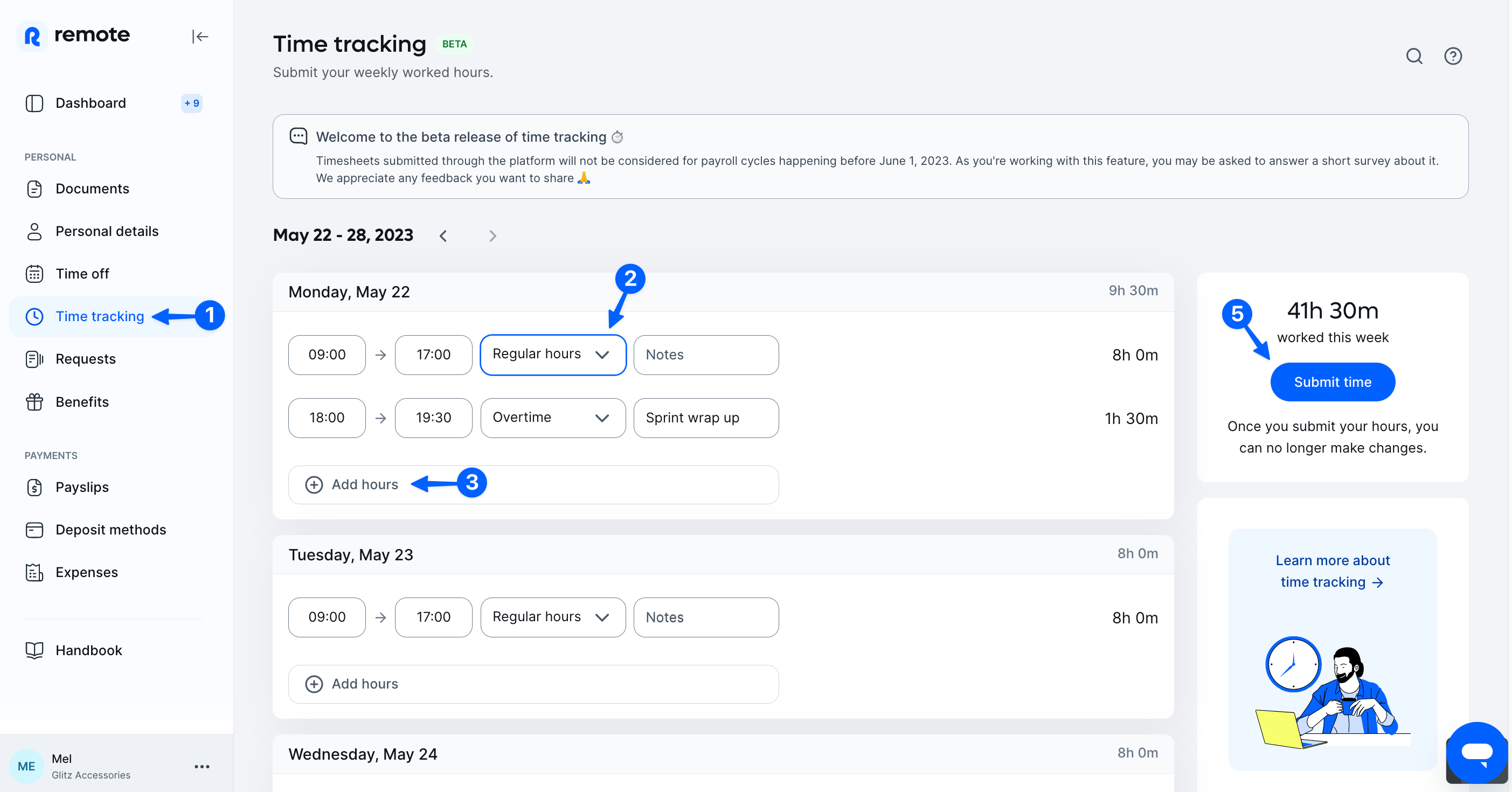Open the Expenses section
Image resolution: width=1512 pixels, height=792 pixels.
86,572
